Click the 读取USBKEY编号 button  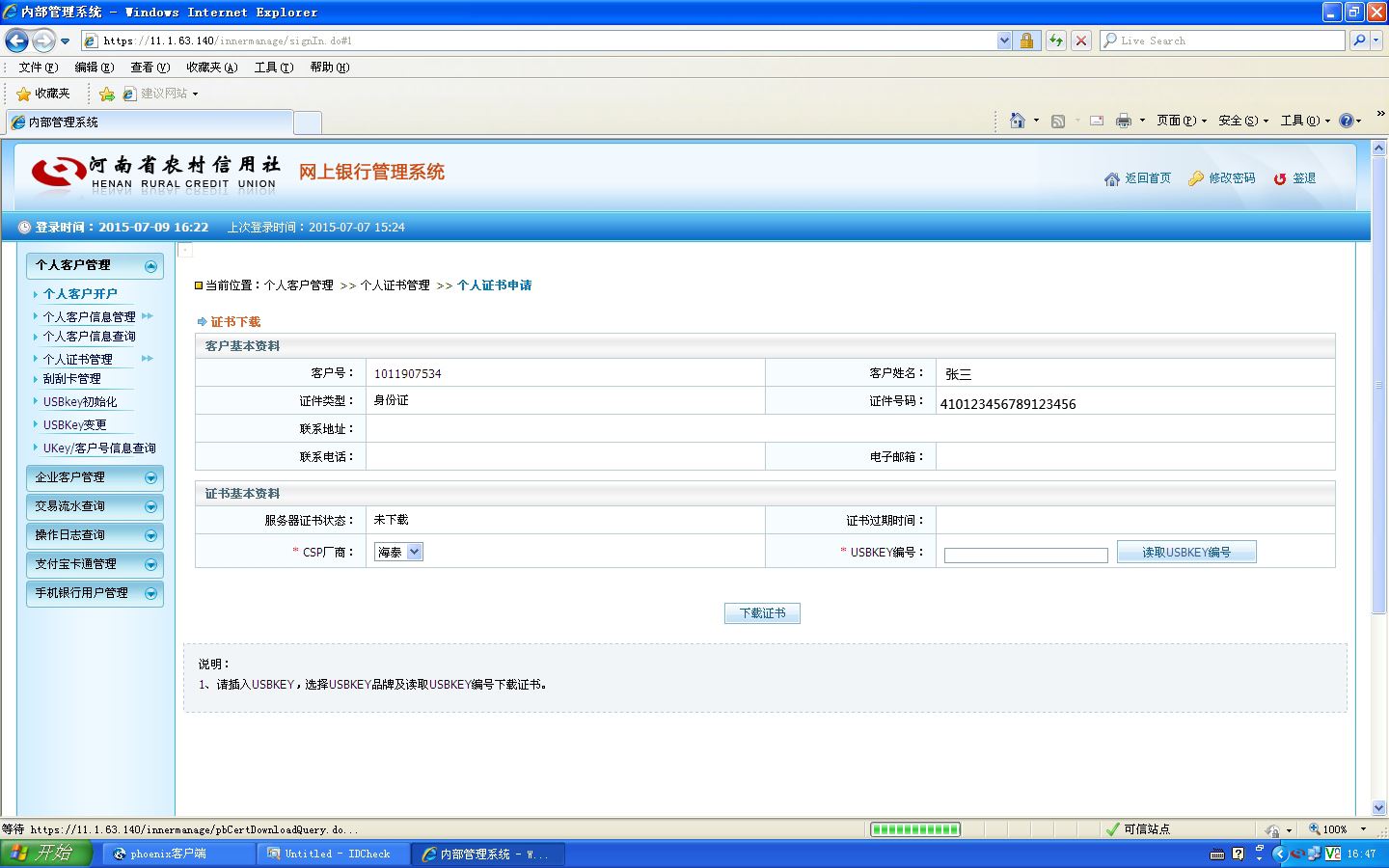1186,552
